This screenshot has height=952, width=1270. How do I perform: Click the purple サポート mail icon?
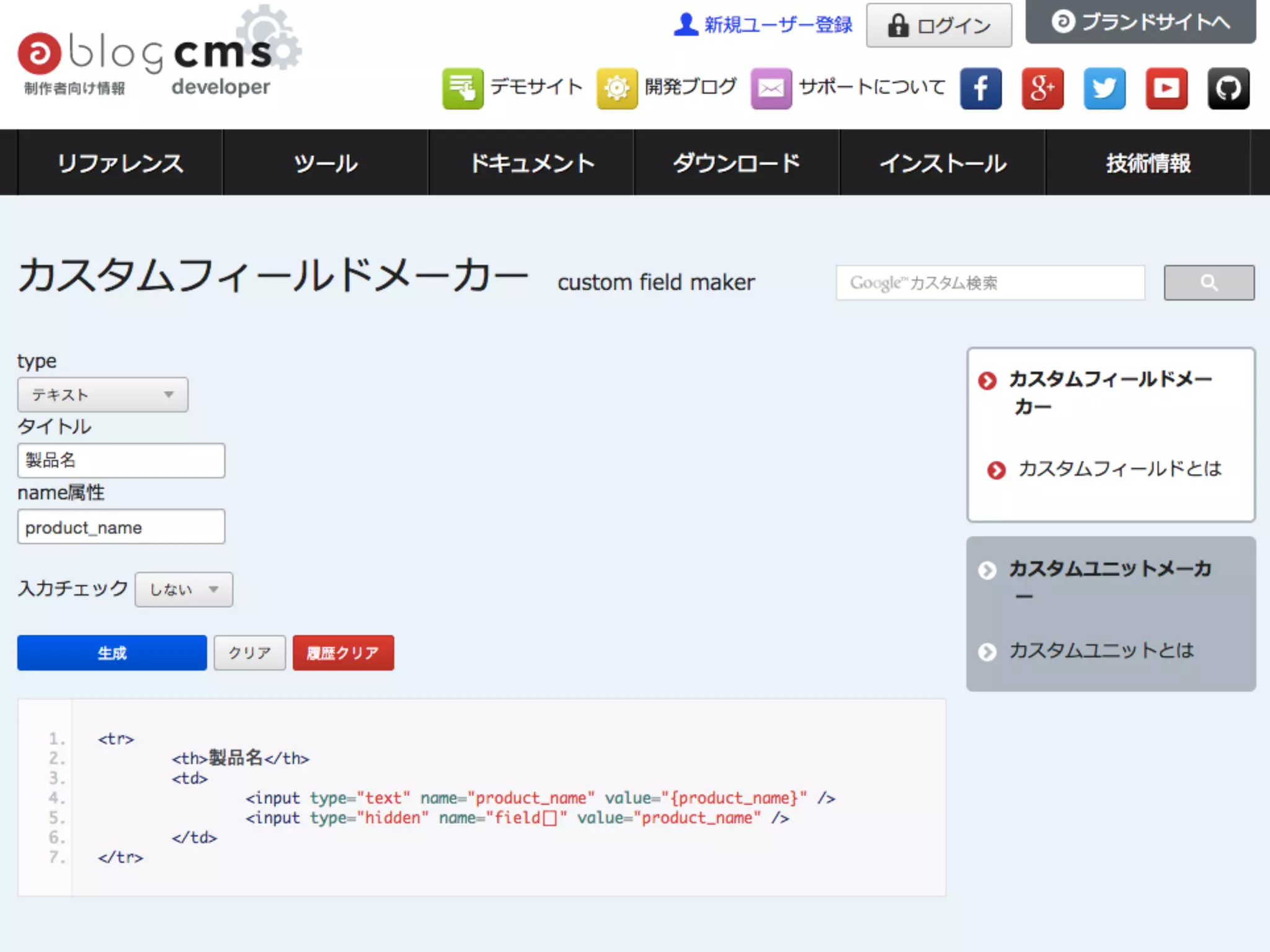coord(771,89)
